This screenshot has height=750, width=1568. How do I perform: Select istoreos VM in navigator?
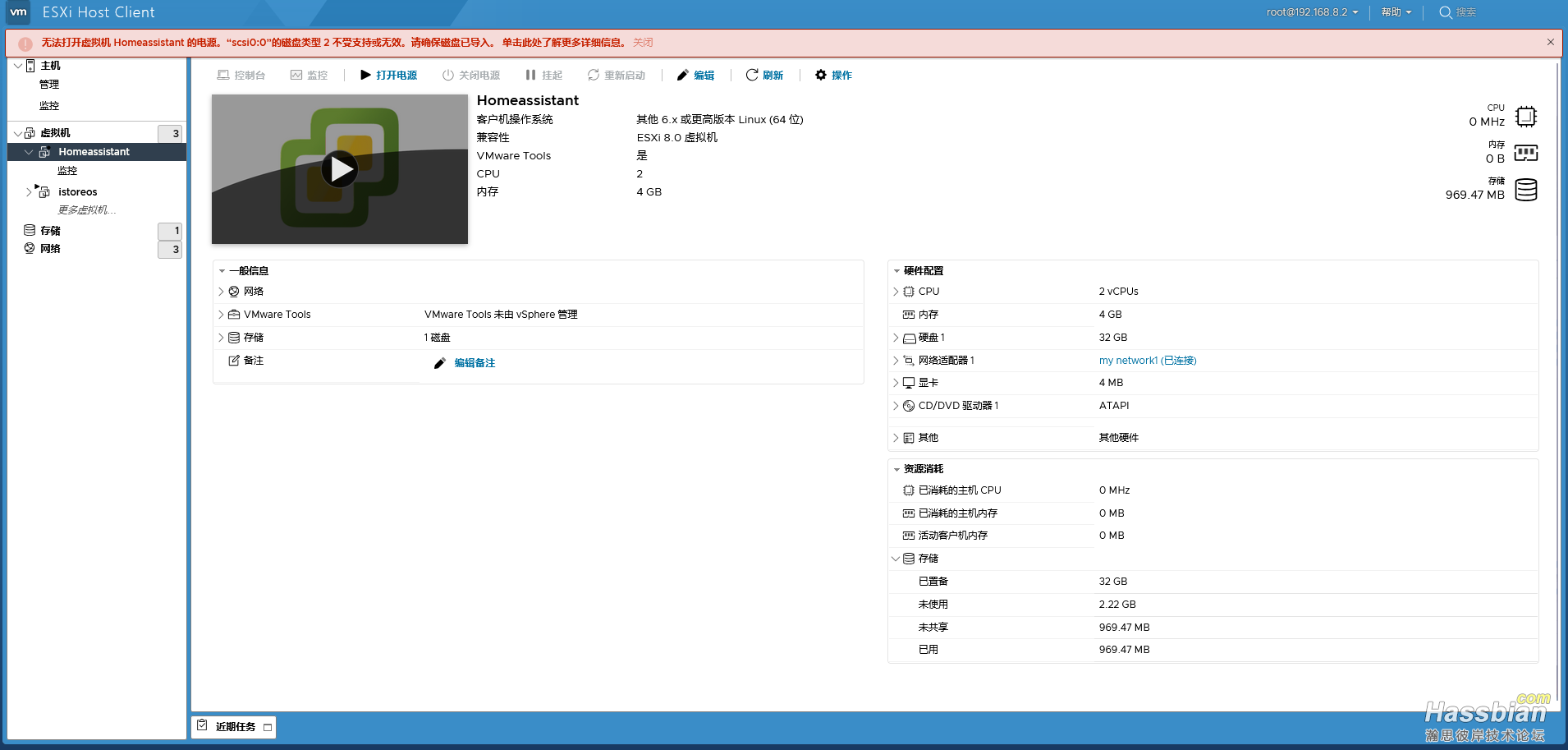click(x=78, y=192)
